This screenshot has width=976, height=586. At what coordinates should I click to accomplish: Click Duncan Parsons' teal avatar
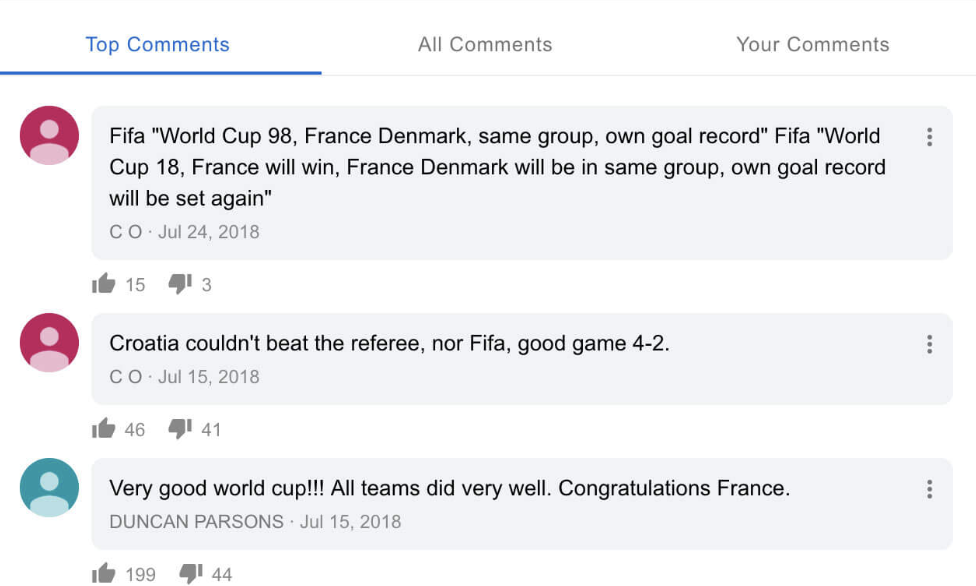49,488
